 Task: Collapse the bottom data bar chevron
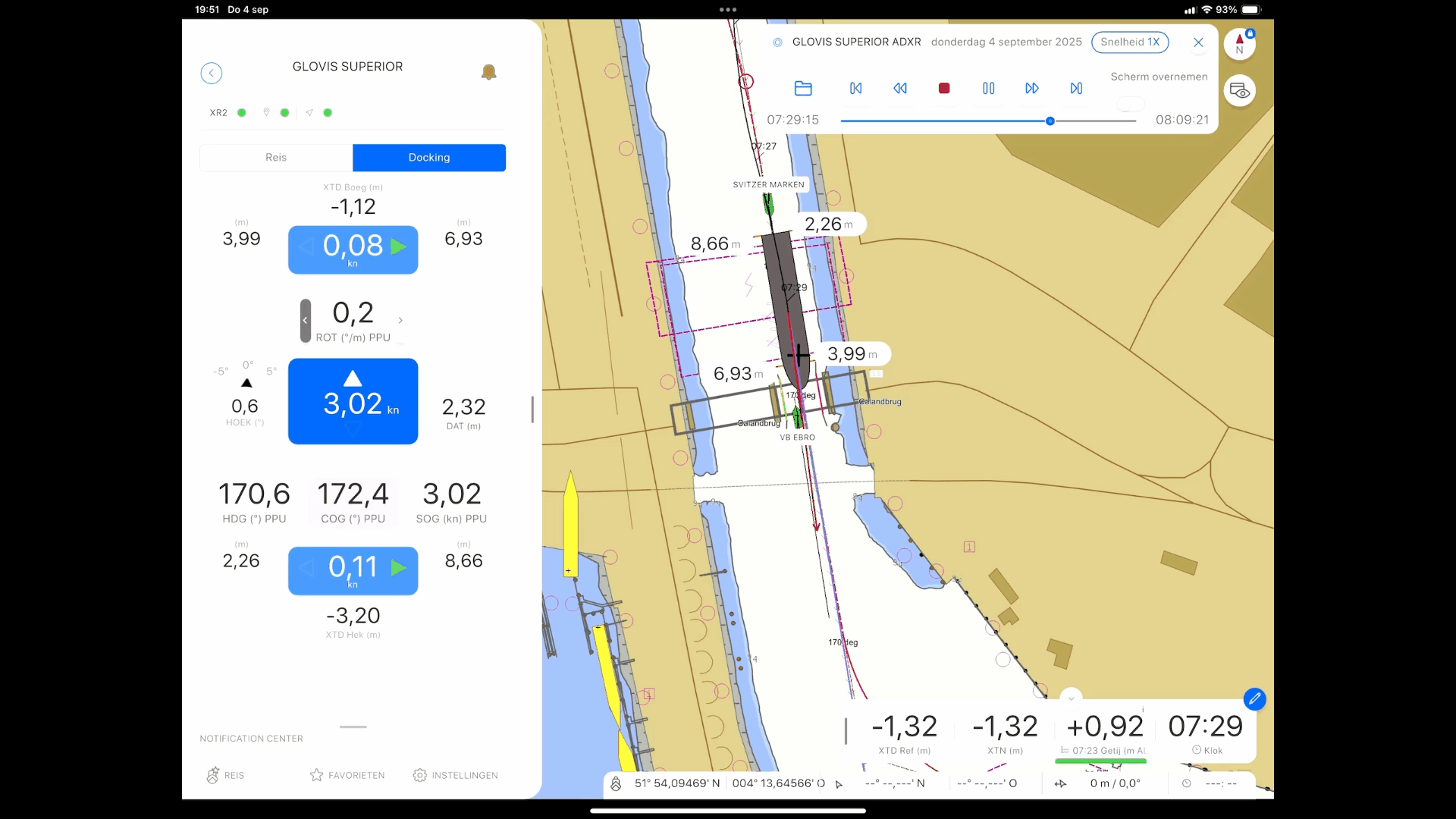click(x=1071, y=698)
